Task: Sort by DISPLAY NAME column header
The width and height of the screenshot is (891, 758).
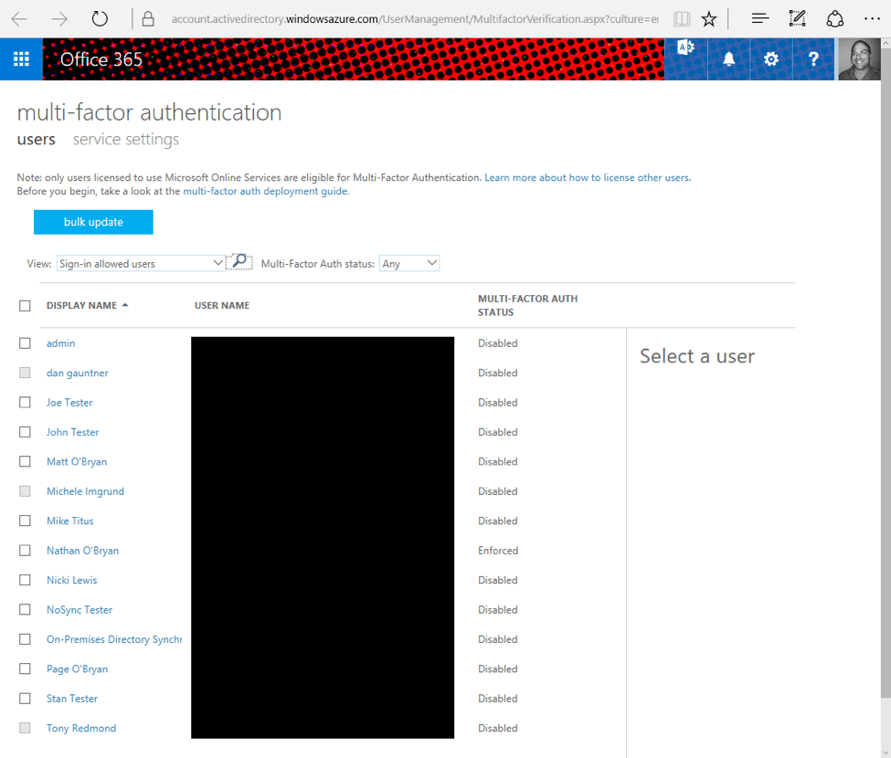Action: pos(81,306)
